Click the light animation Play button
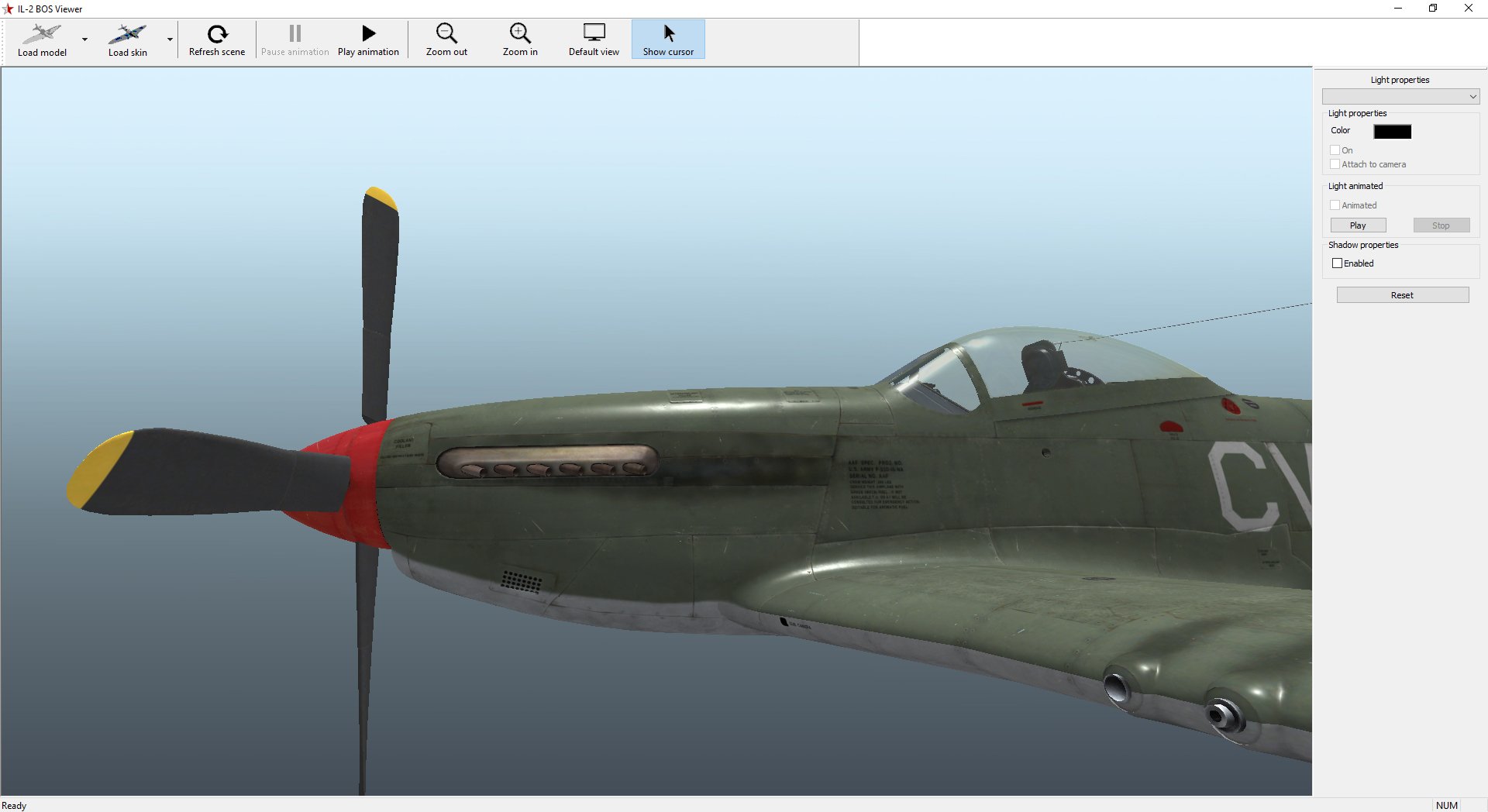The image size is (1488, 812). pos(1358,225)
